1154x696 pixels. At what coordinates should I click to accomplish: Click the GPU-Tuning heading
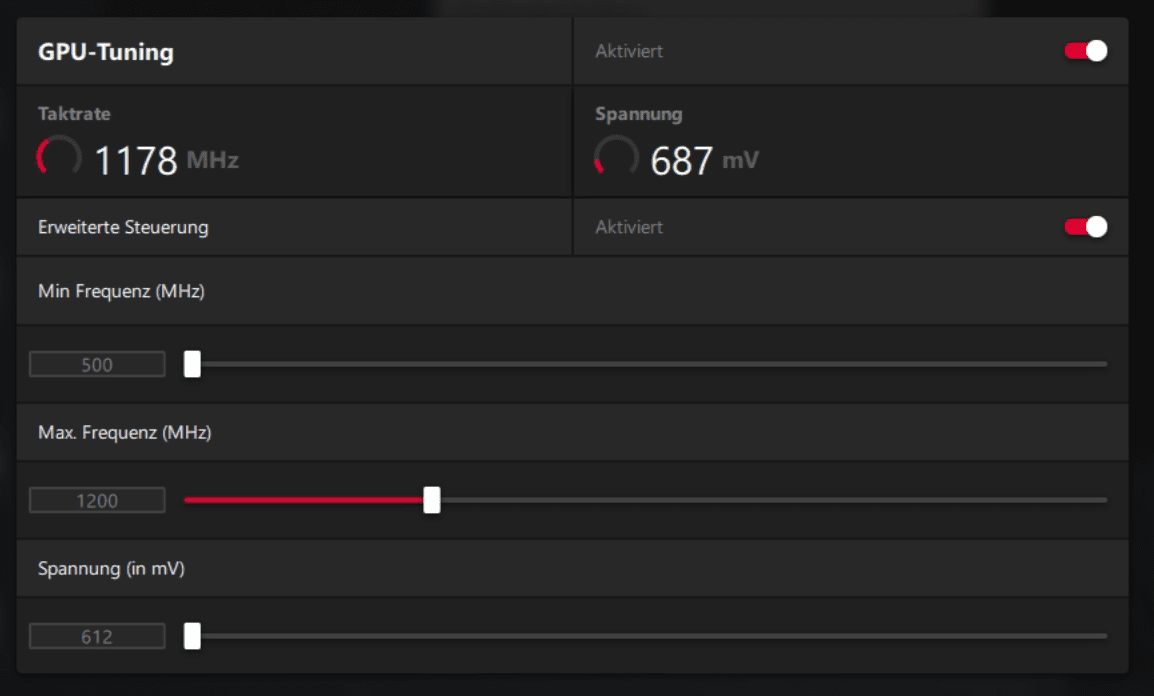coord(106,52)
